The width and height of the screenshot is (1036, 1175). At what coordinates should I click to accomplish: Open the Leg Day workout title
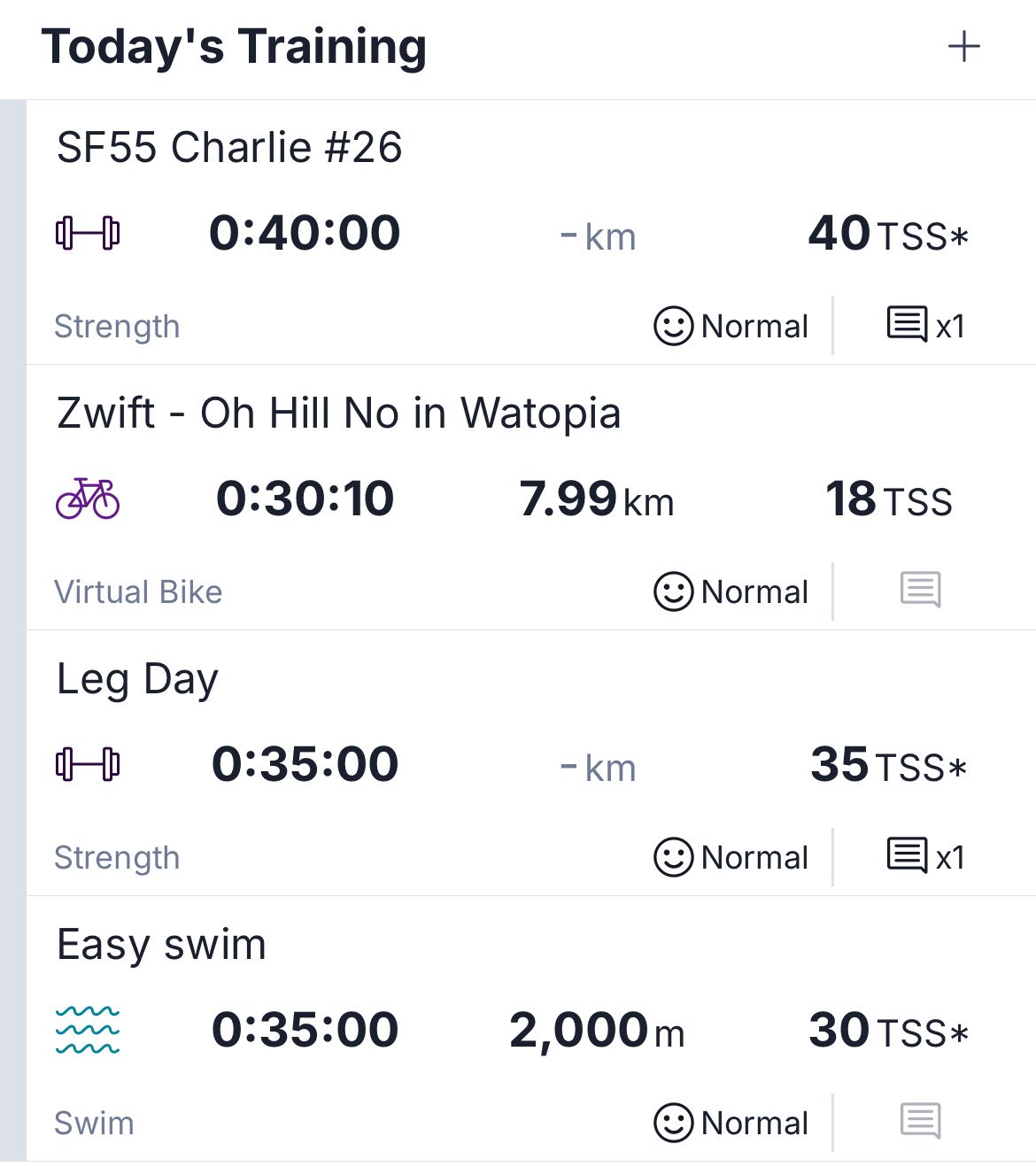[137, 679]
